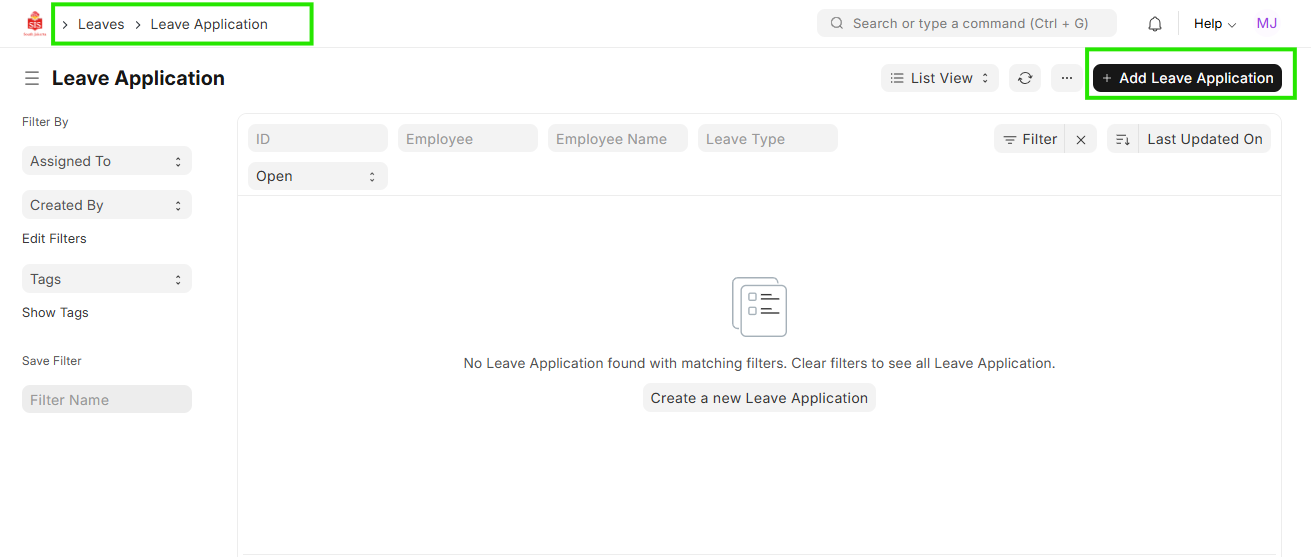Toggle the sidebar hamburger icon

click(32, 78)
